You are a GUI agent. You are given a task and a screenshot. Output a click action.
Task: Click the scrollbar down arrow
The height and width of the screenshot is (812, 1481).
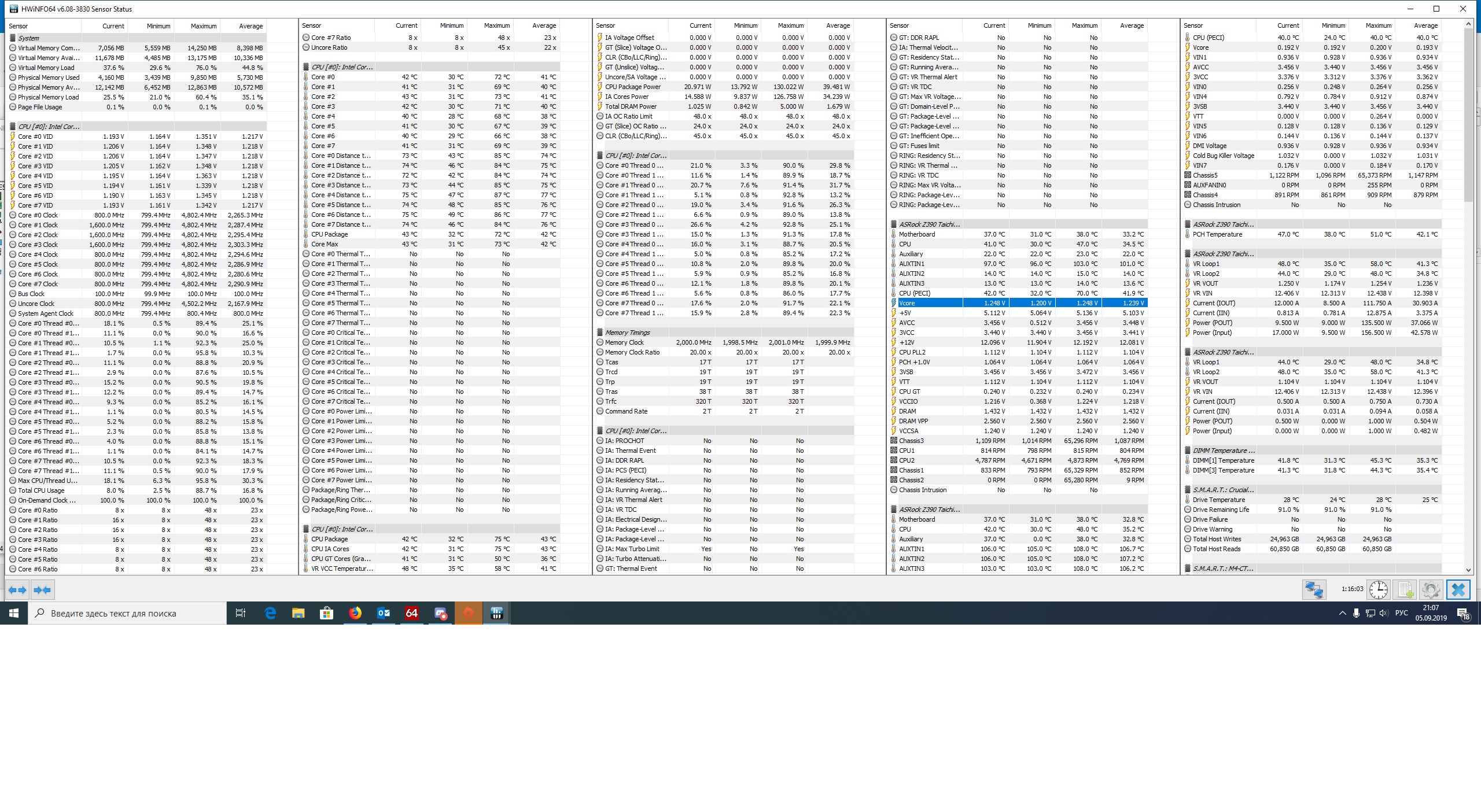pyautogui.click(x=1468, y=570)
